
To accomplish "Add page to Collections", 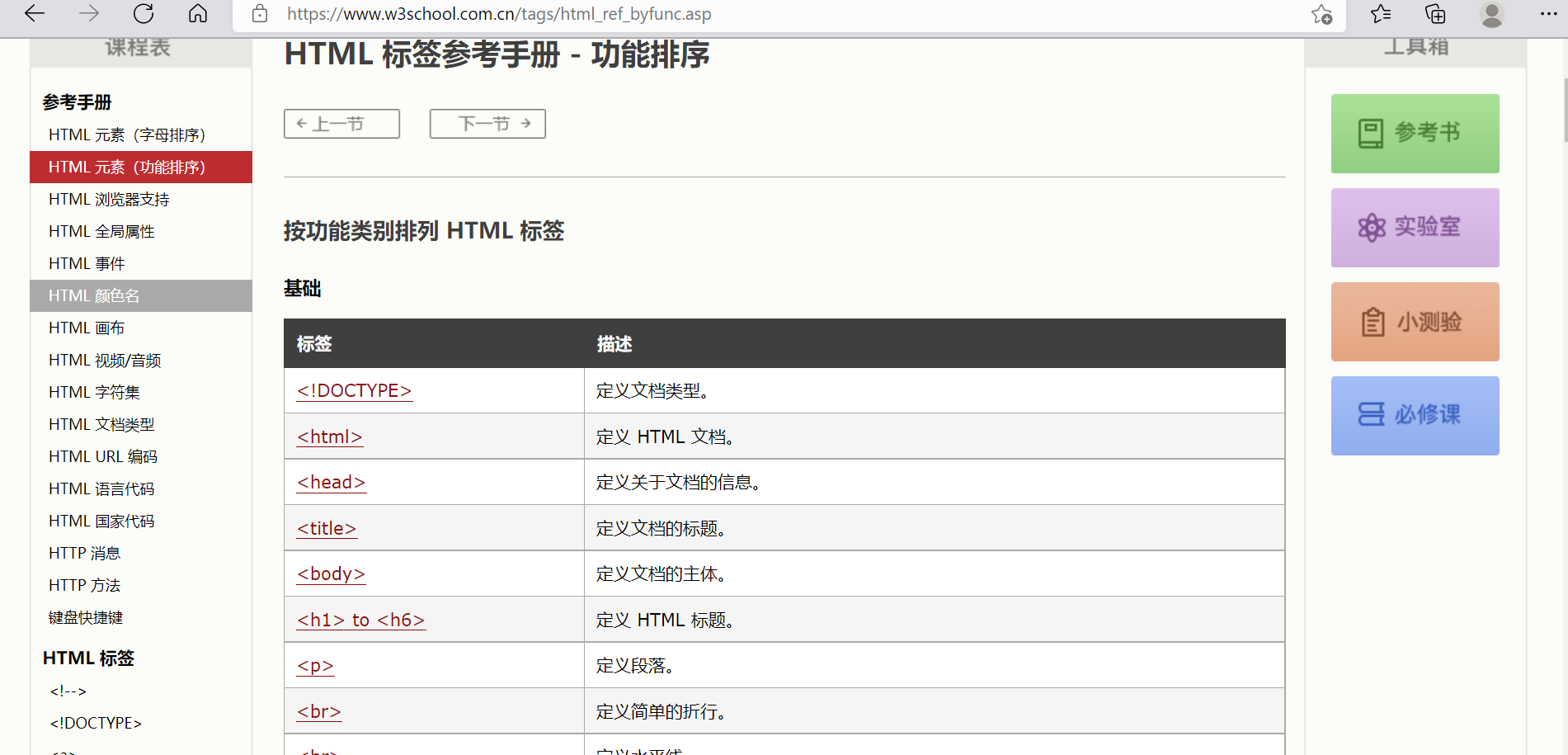I will coord(1434,14).
